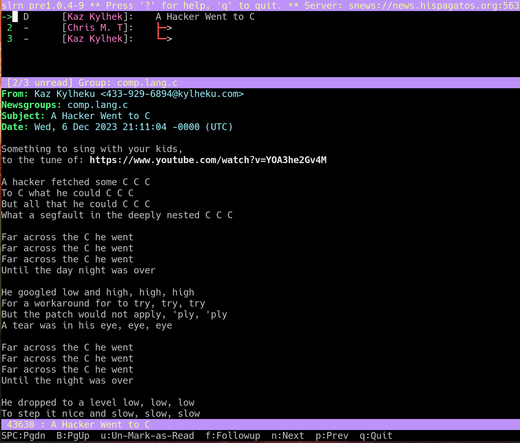The height and width of the screenshot is (443, 520).
Task: Select third article row by Kaz Kylhek
Action: [x=260, y=39]
